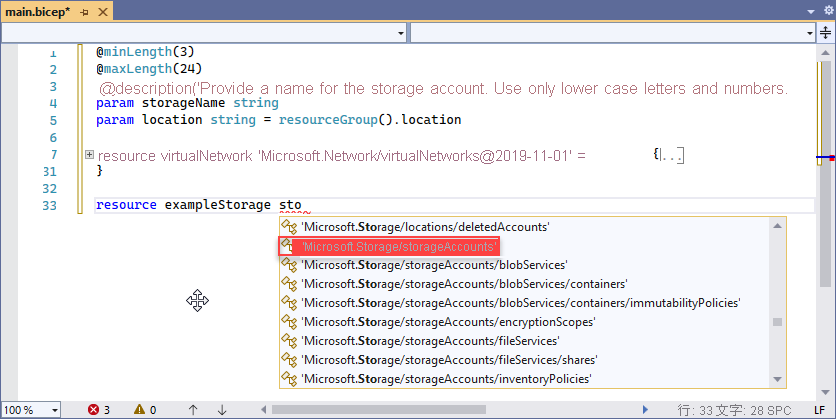This screenshot has height=419, width=836.
Task: Click the 'sto' text on line 33
Action: coord(290,205)
